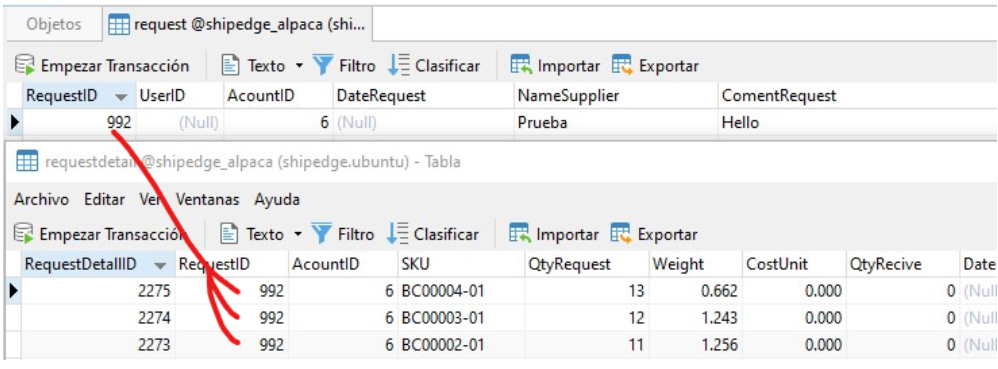Select the request @shipedge_alpaca tab
The width and height of the screenshot is (998, 369).
point(237,25)
